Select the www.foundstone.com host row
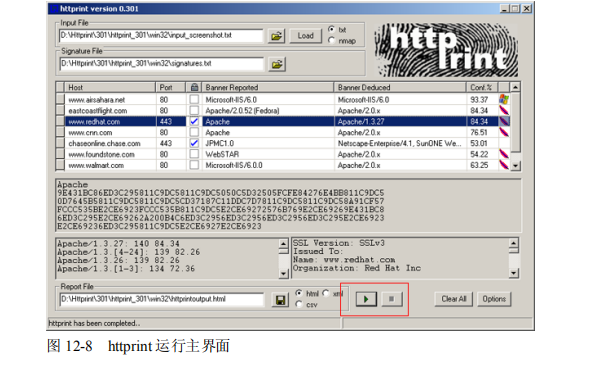603x367 pixels. click(283, 154)
